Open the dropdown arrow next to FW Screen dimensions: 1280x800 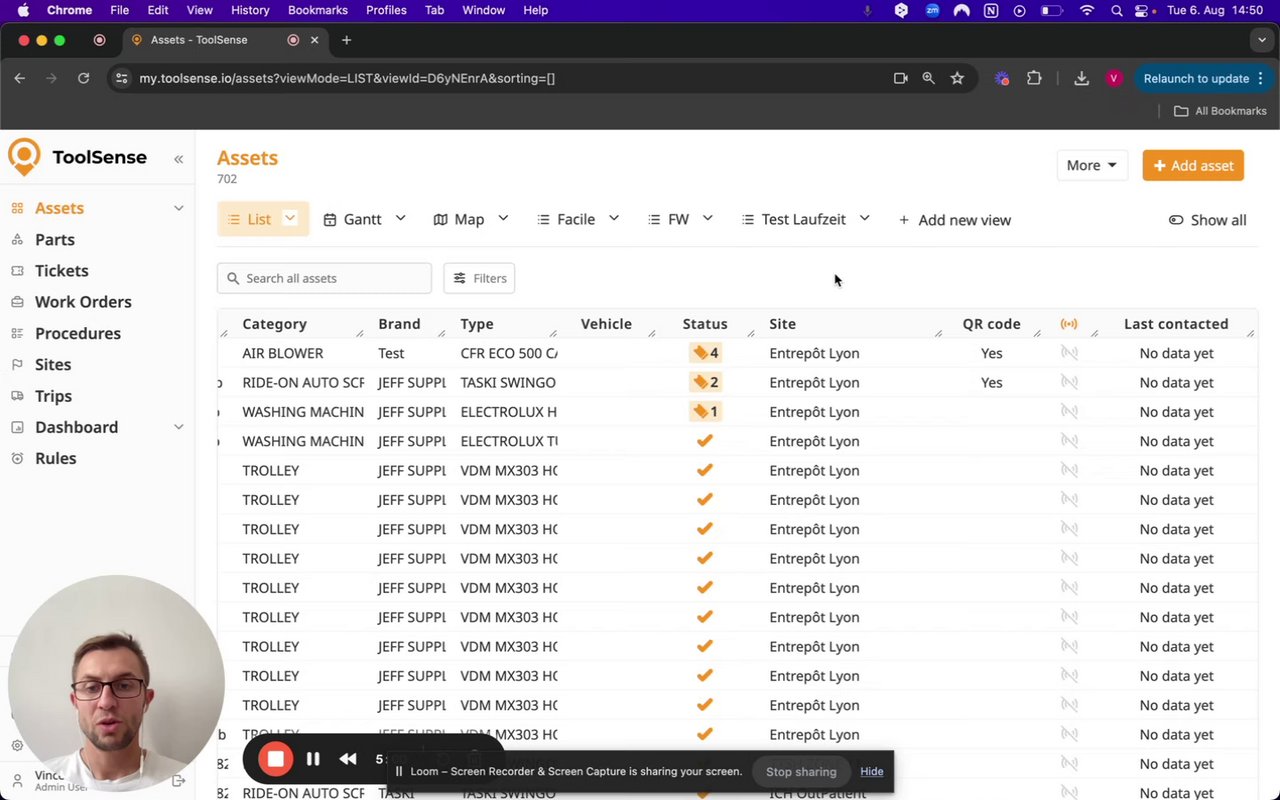[707, 218]
